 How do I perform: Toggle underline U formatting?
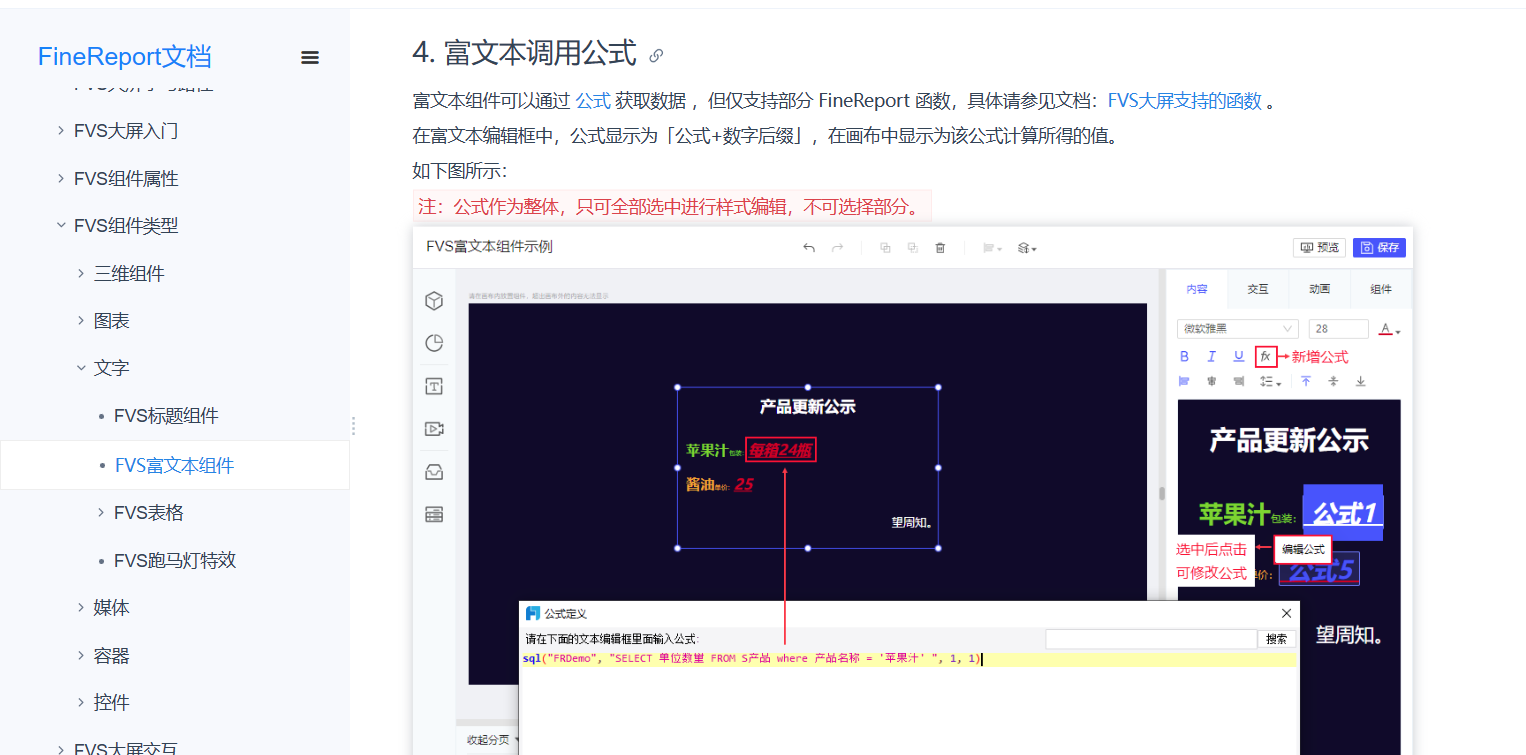point(1239,356)
